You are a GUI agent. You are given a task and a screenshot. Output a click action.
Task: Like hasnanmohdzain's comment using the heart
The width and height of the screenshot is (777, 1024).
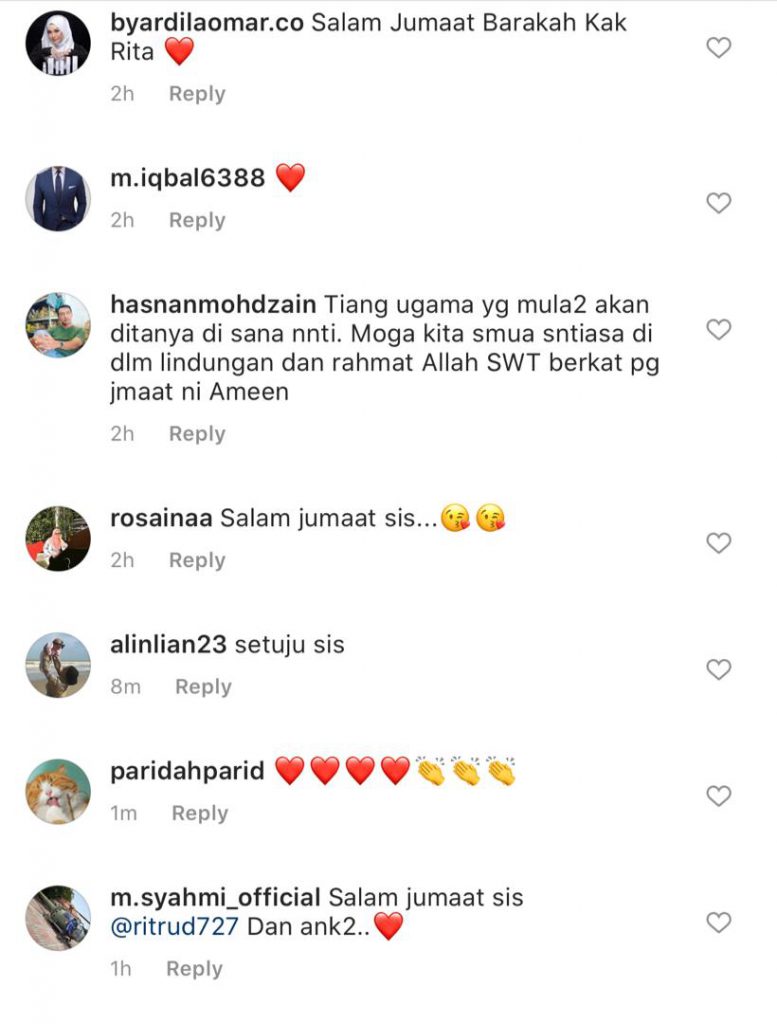[719, 330]
